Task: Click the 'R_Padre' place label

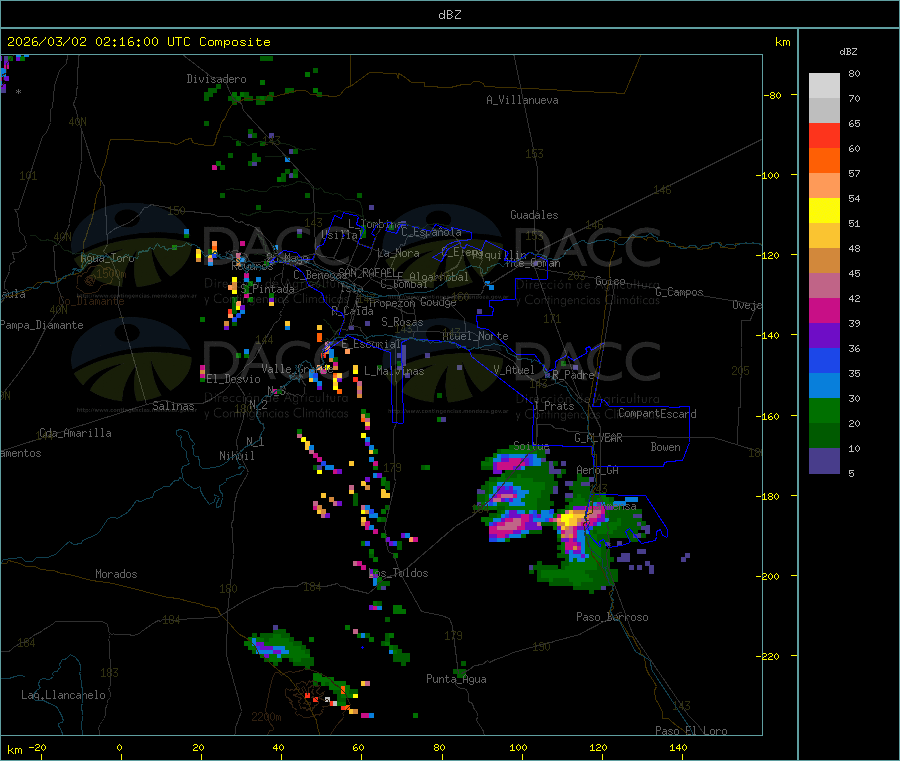Action: click(x=573, y=375)
